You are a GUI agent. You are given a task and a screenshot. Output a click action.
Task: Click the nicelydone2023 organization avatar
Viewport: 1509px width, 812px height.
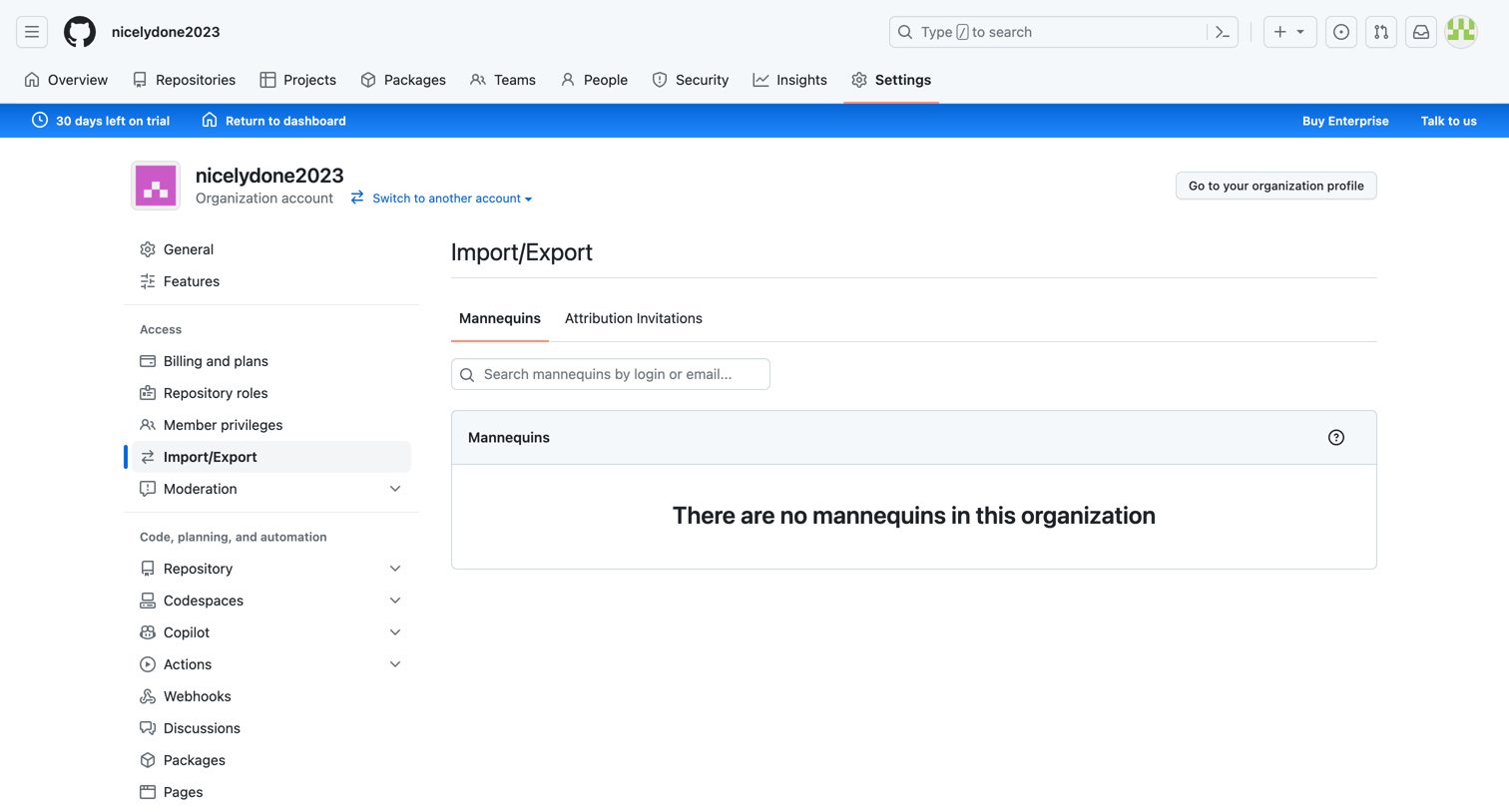156,186
